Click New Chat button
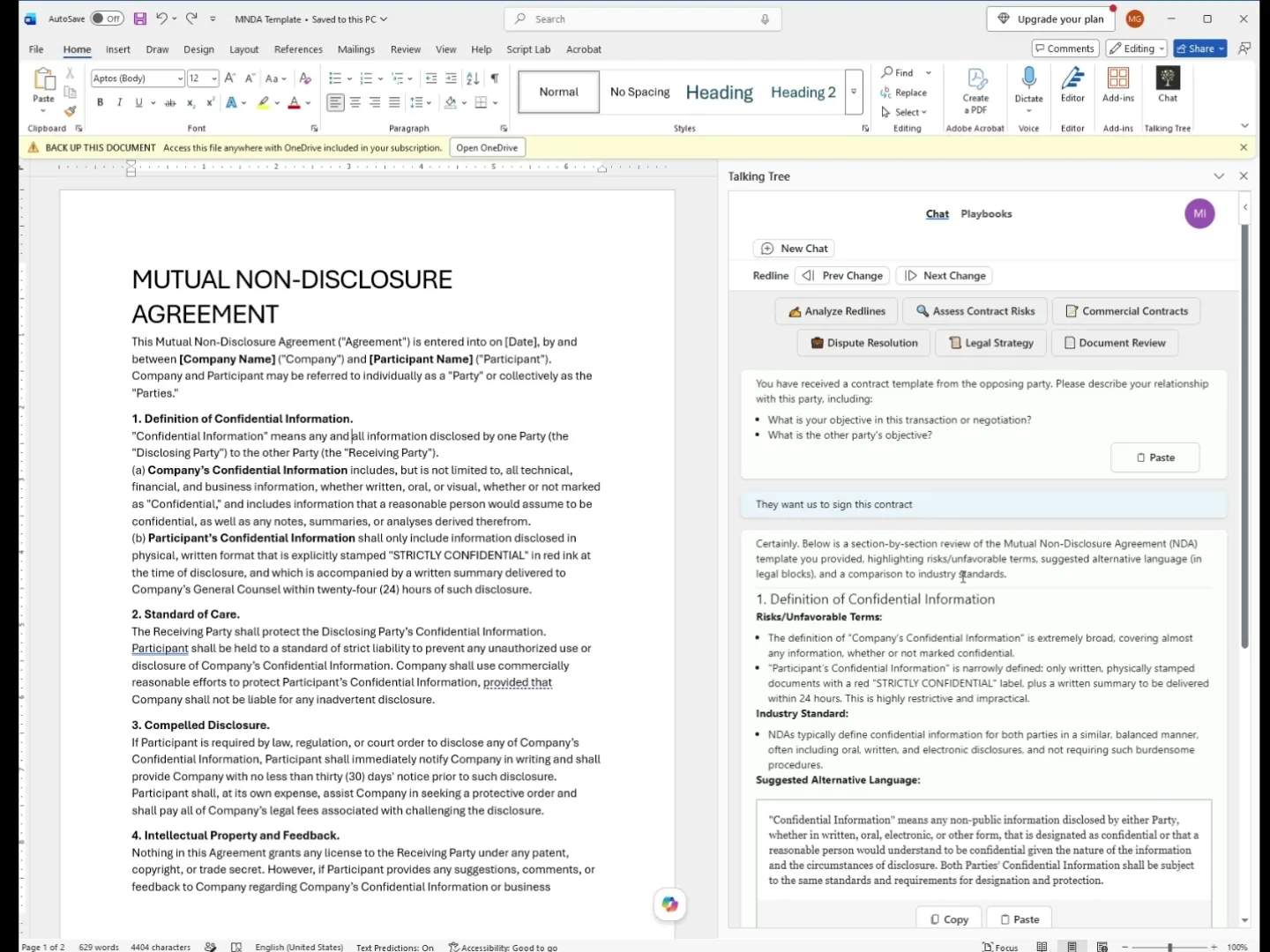This screenshot has width=1270, height=952. coord(794,249)
